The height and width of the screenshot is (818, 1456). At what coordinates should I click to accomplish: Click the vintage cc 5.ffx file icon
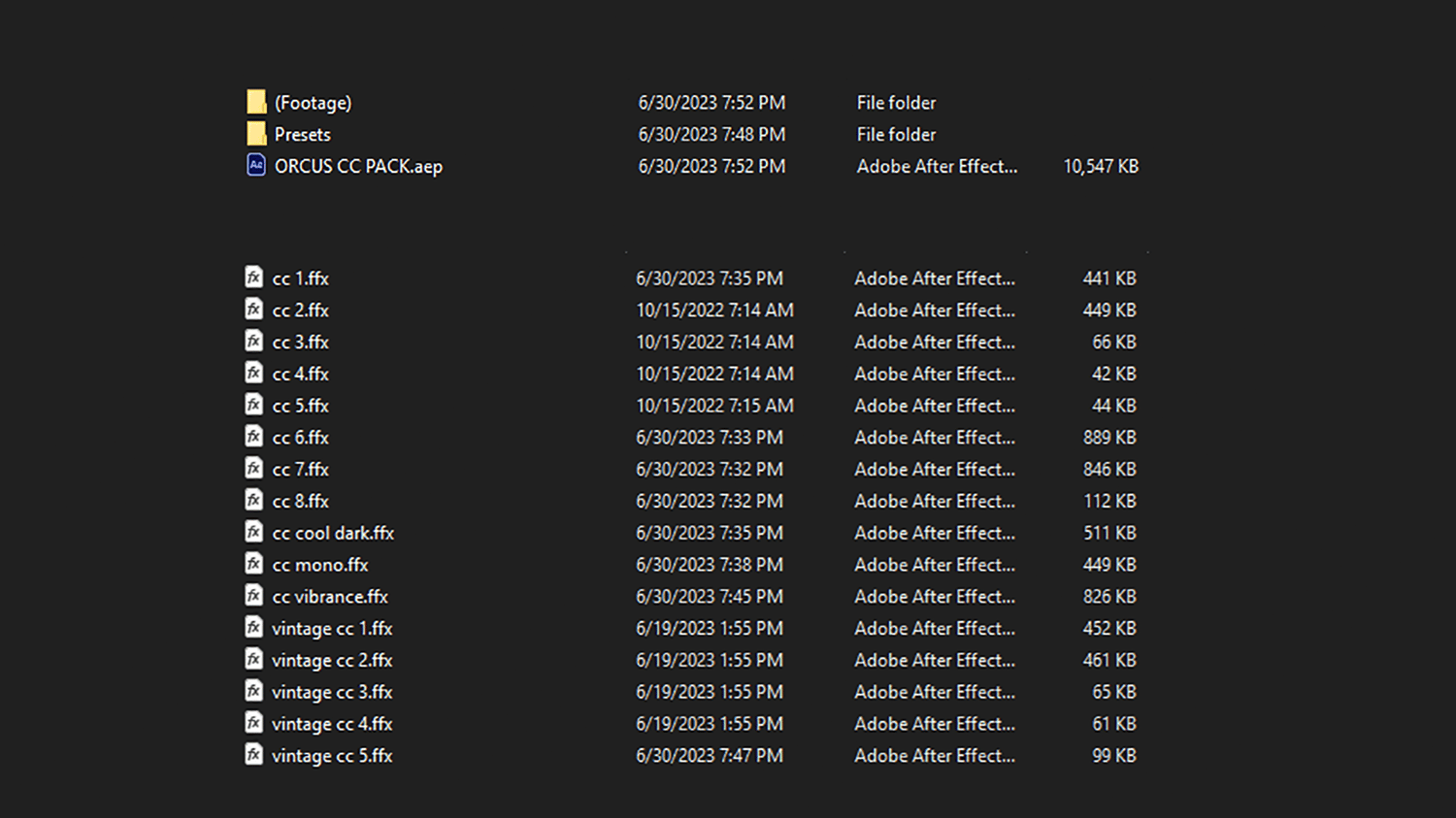254,755
